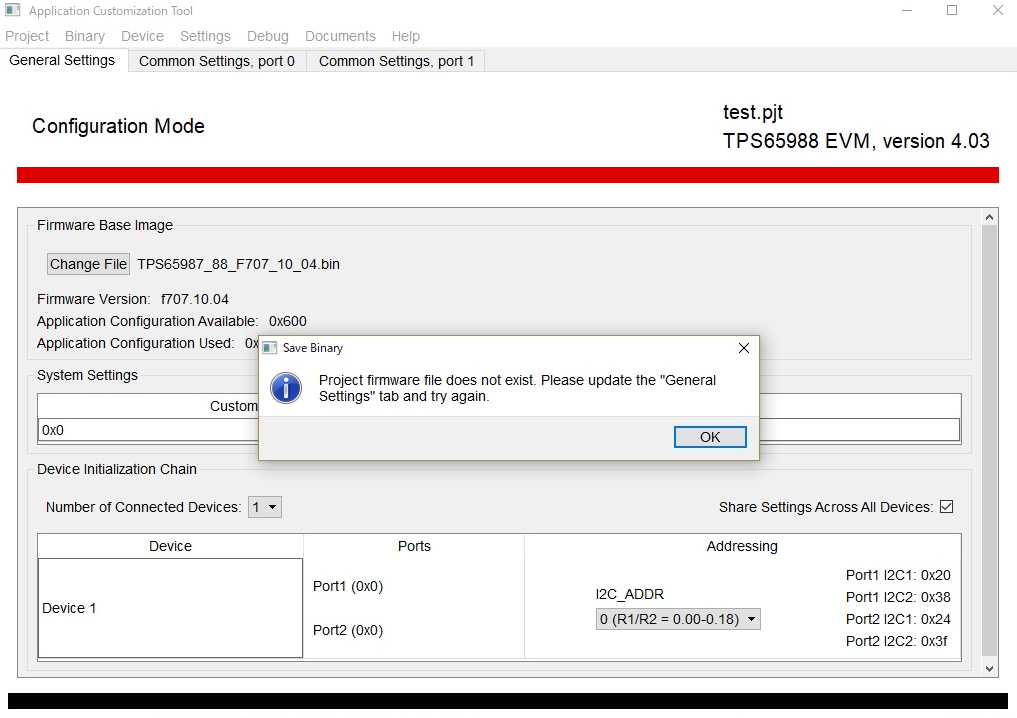
Task: Click Application Configuration Available 0x600 value
Action: [287, 321]
